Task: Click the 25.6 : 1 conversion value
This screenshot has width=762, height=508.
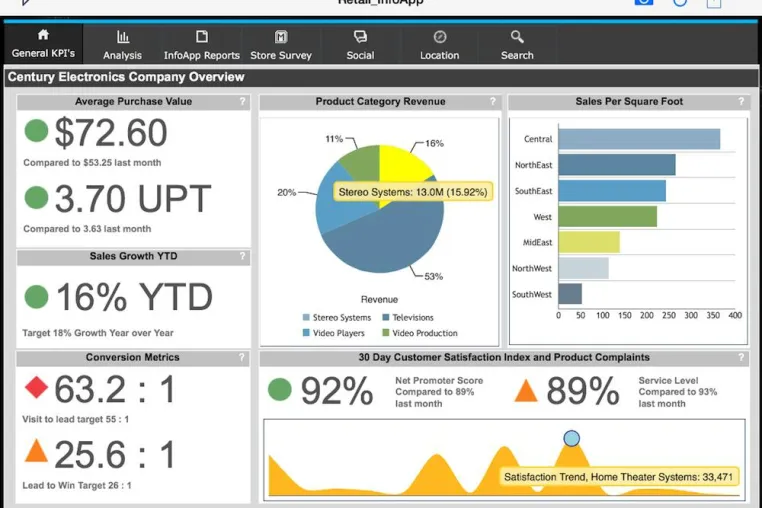Action: 114,455
